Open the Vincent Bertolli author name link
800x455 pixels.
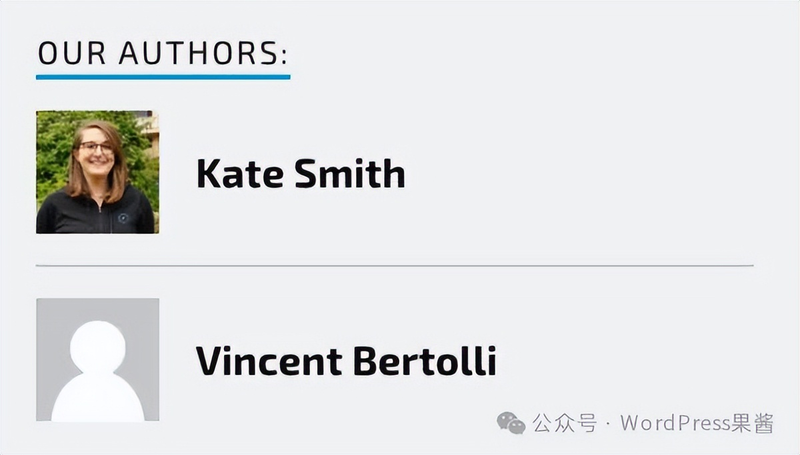345,360
